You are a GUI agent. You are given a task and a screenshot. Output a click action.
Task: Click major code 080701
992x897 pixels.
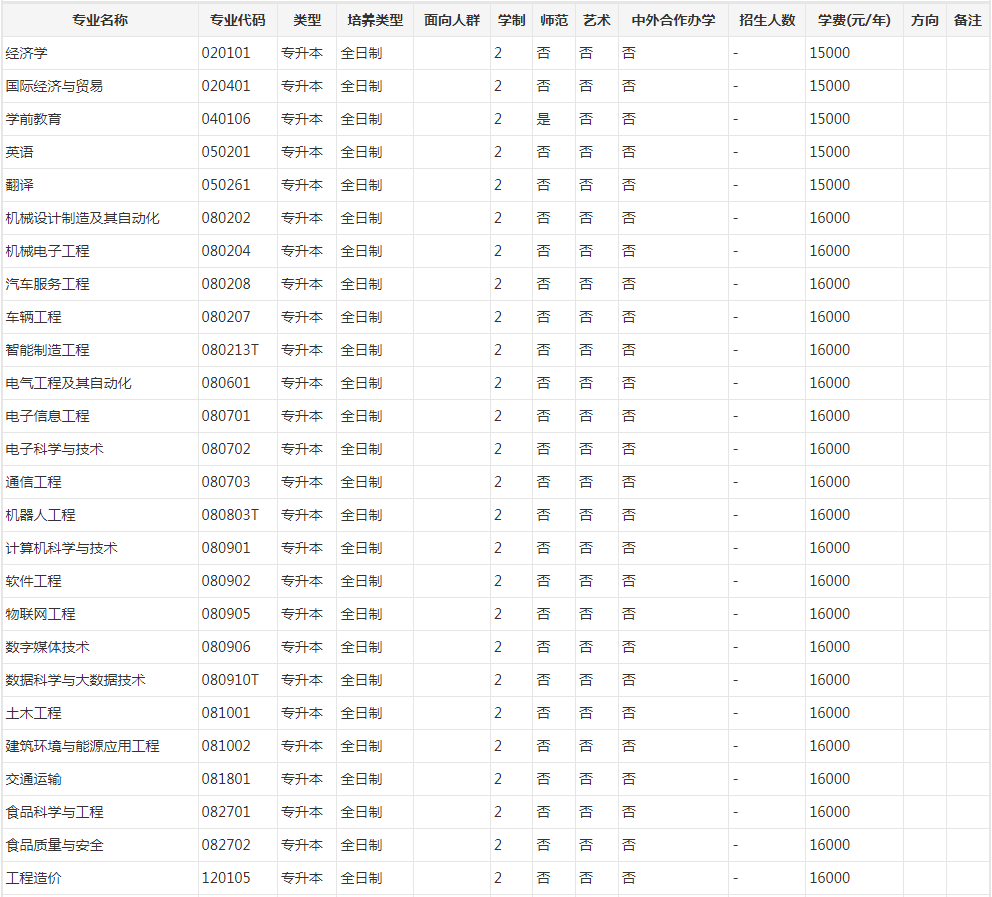(x=226, y=416)
